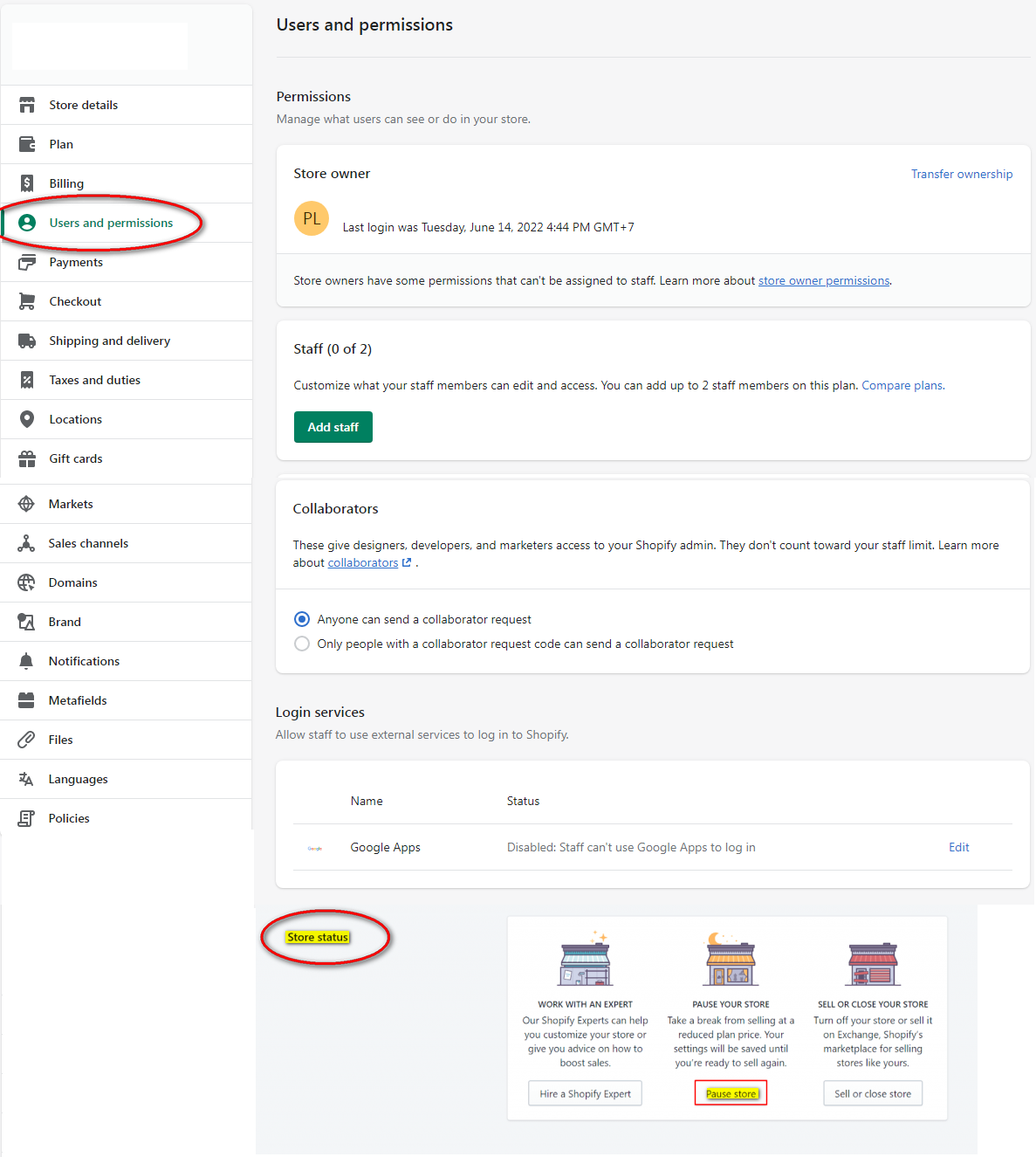Image resolution: width=1036 pixels, height=1157 pixels.
Task: Go to Notifications settings
Action: (x=127, y=661)
